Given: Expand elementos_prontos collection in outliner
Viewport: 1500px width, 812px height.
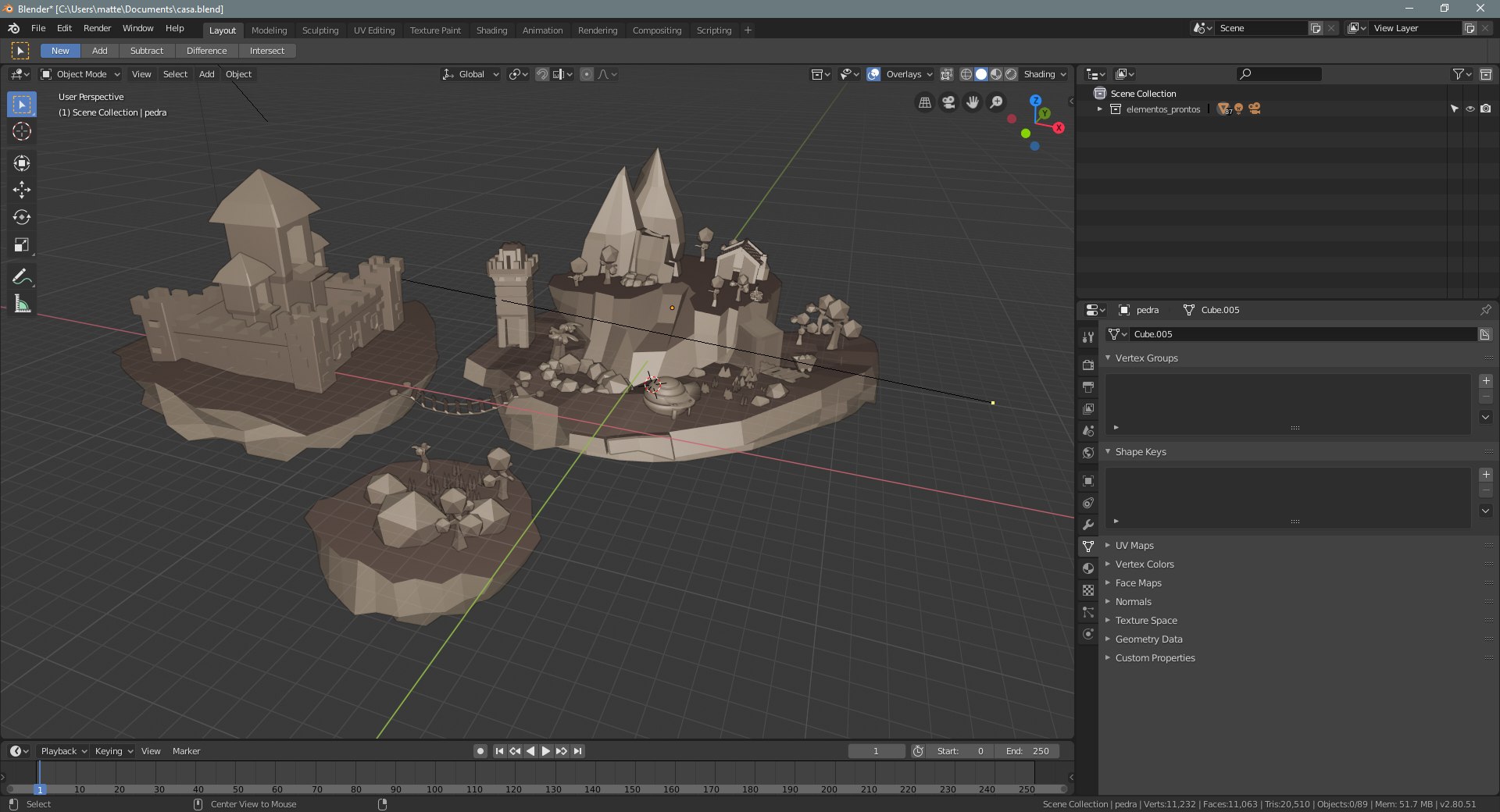Looking at the screenshot, I should coord(1099,109).
